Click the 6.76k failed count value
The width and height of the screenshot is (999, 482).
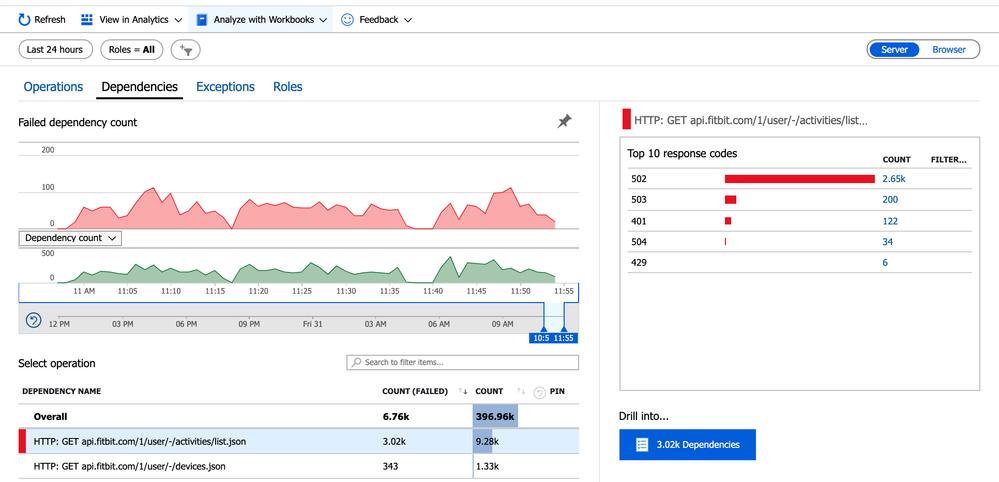(395, 417)
